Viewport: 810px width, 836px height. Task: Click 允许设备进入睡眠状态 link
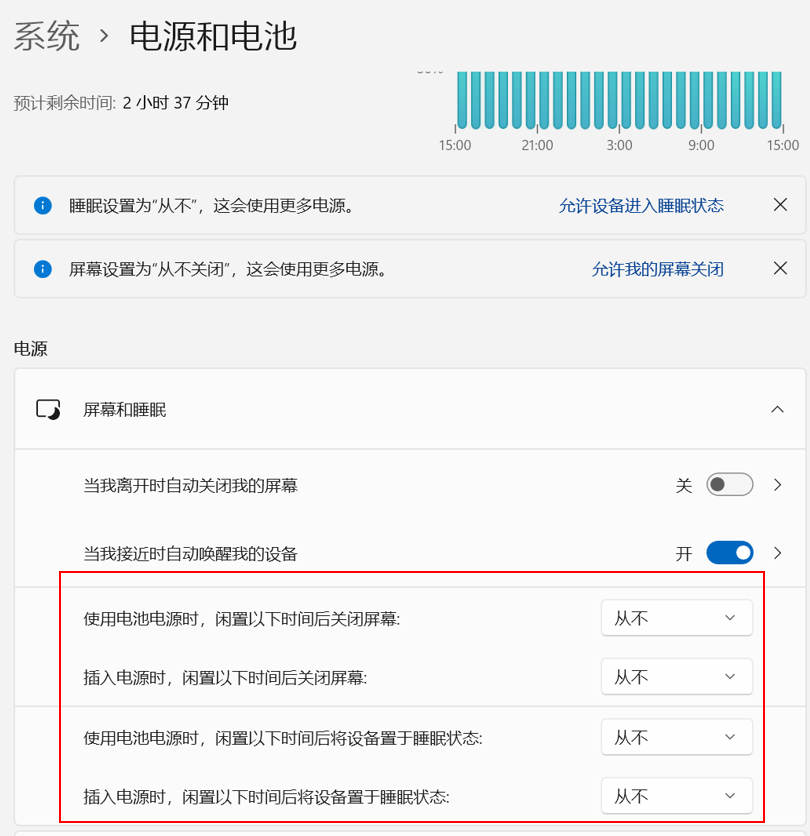(641, 206)
